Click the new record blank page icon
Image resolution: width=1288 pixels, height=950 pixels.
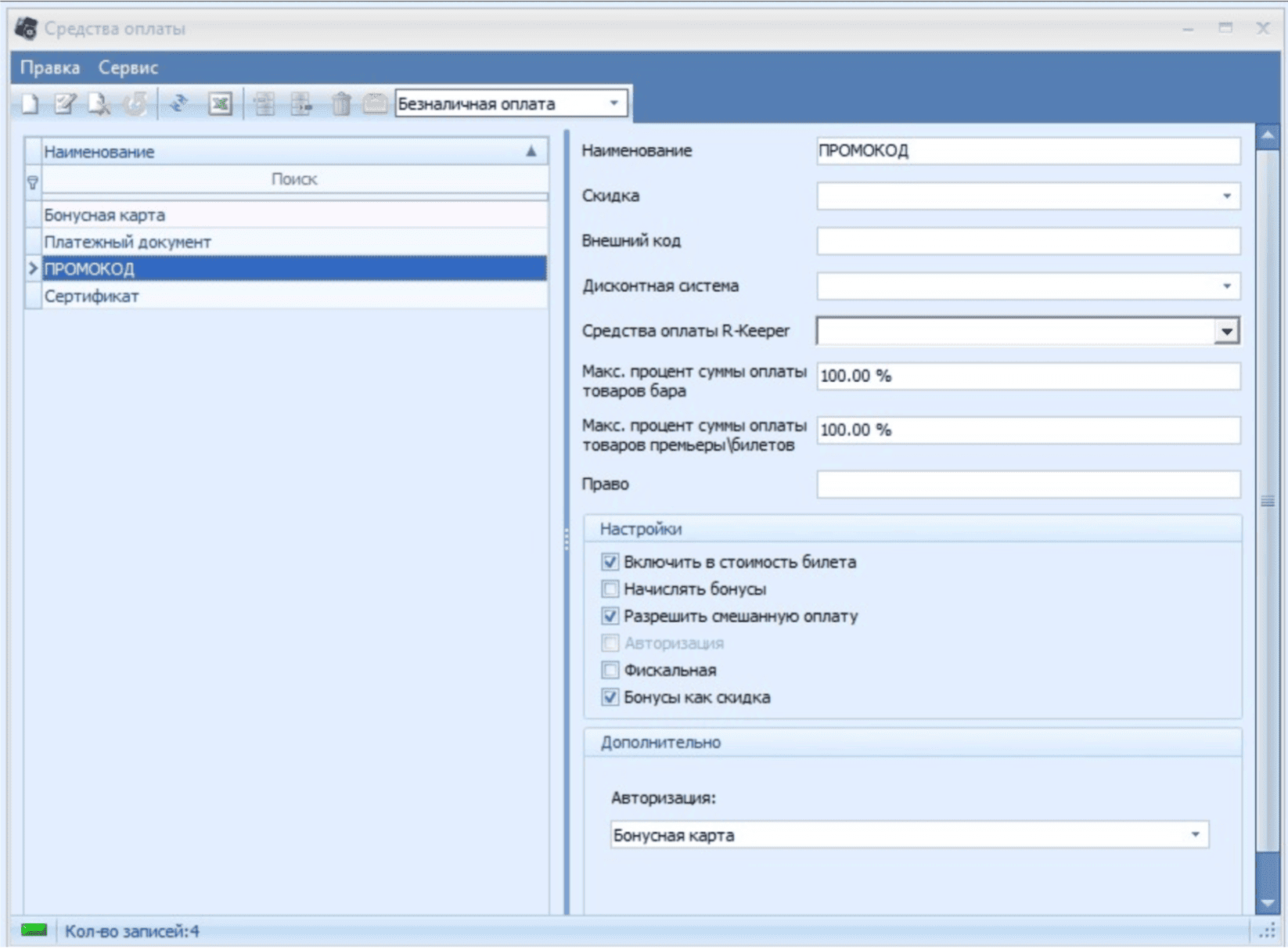[30, 103]
